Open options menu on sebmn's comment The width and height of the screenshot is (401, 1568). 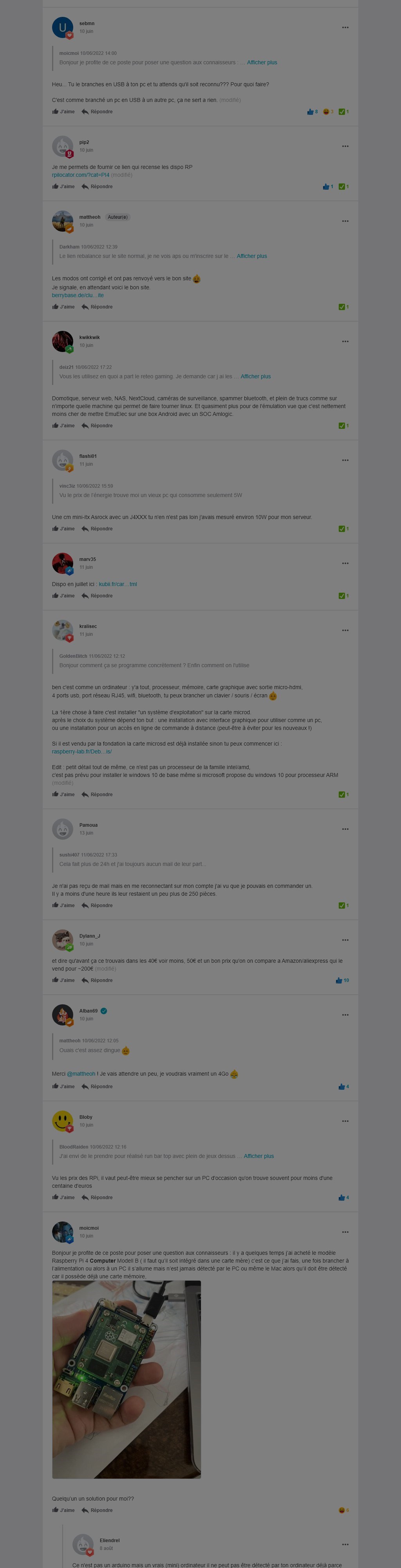pos(345,27)
